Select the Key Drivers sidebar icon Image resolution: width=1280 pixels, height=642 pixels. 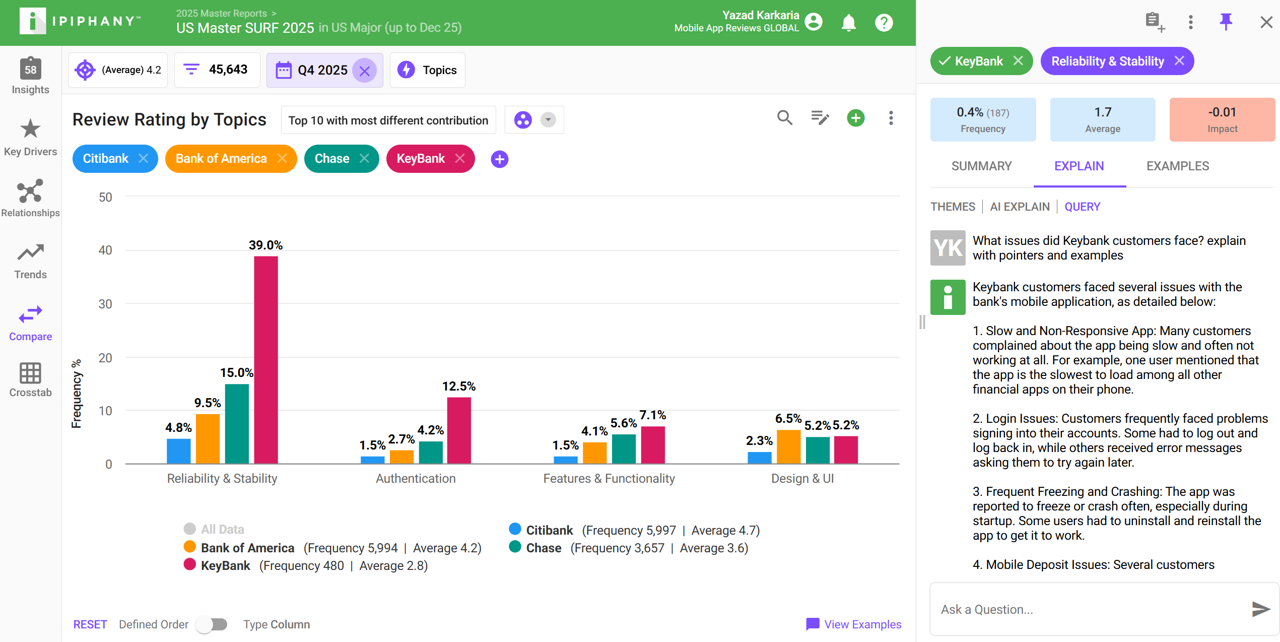pyautogui.click(x=30, y=135)
